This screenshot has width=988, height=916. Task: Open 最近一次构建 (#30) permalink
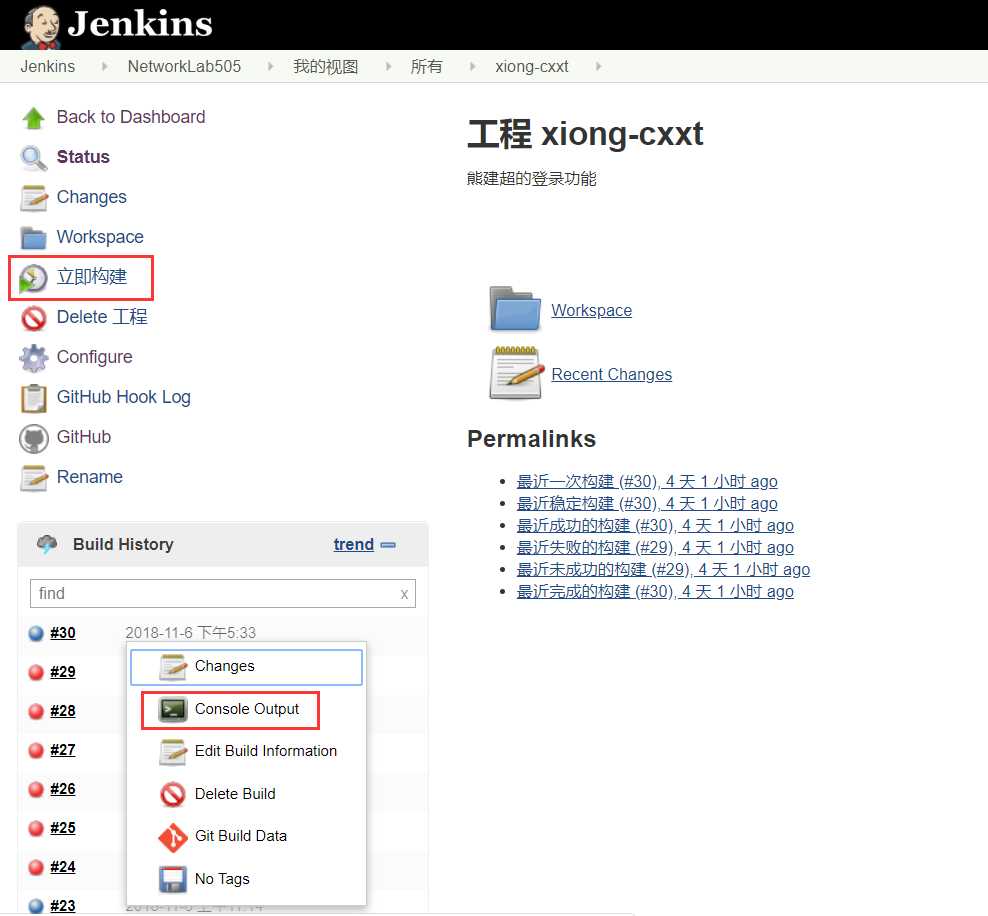tap(647, 482)
